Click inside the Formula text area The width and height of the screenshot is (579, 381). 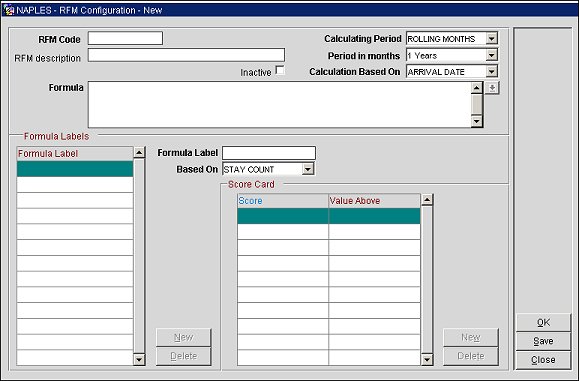click(x=280, y=105)
